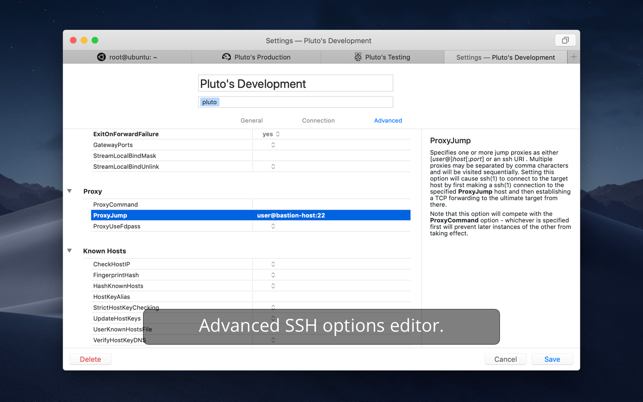Select the Advanced settings tab

click(x=388, y=121)
